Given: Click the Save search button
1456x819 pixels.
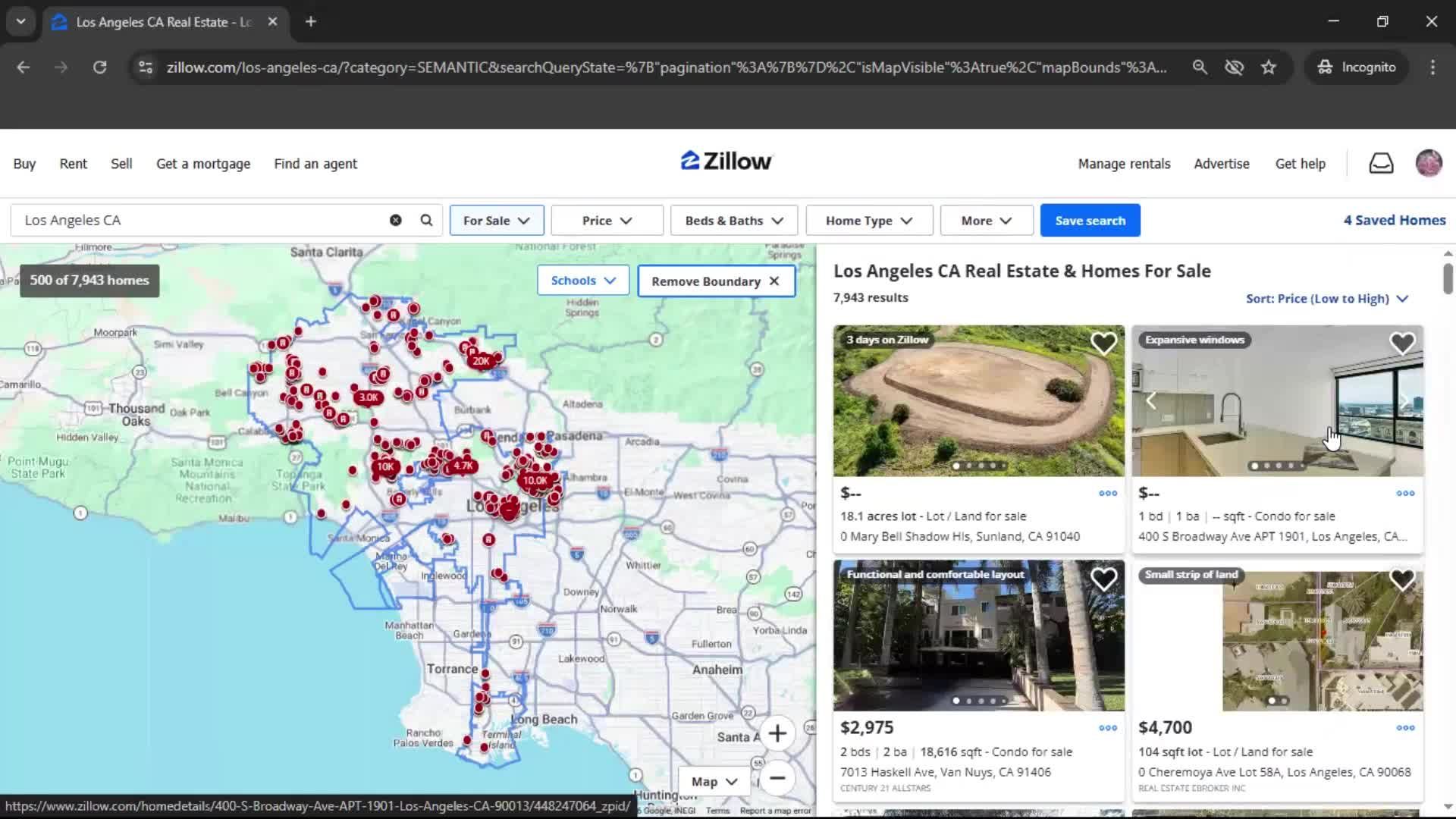Looking at the screenshot, I should (1090, 220).
